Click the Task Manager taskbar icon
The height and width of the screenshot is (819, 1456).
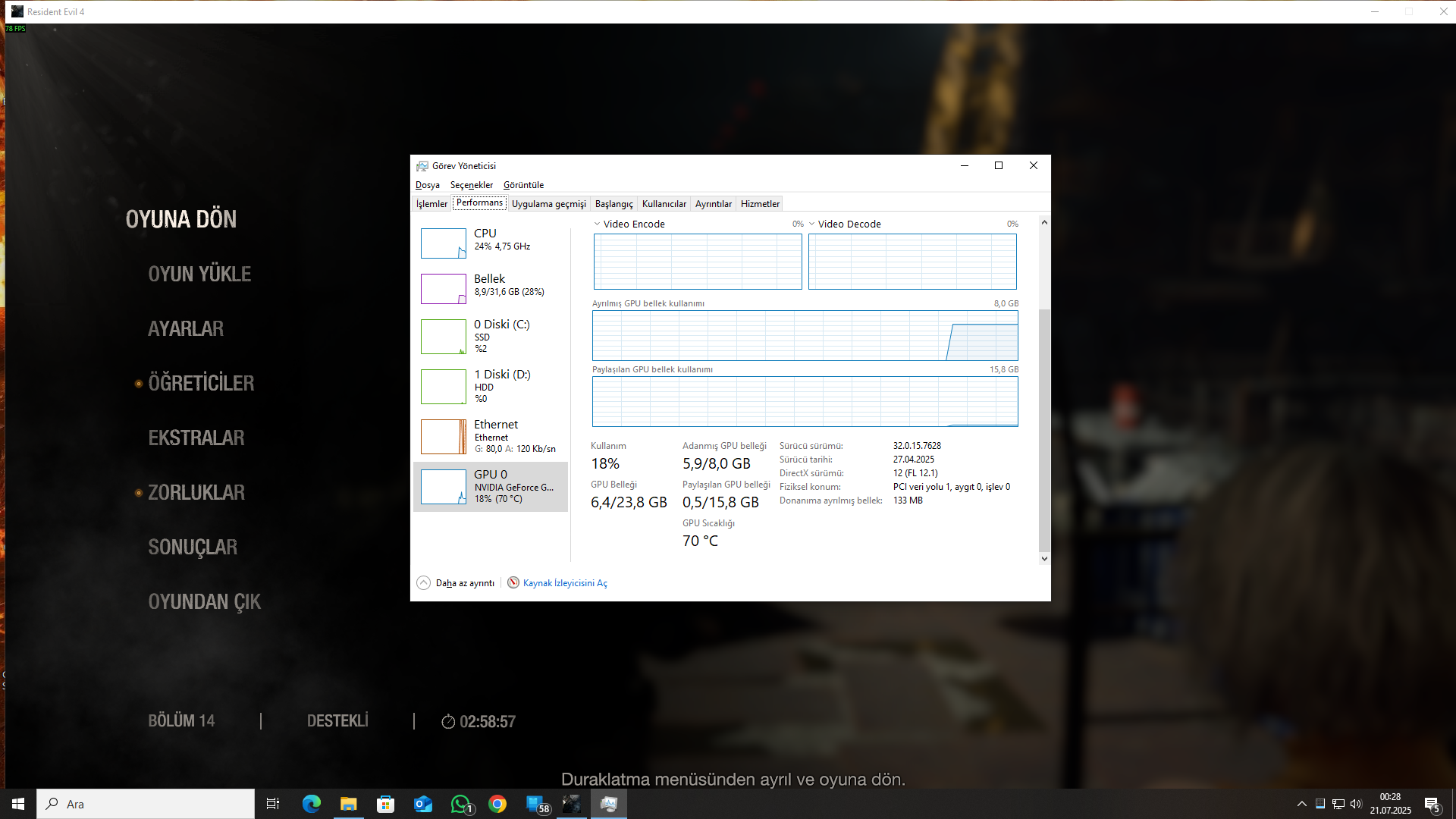pyautogui.click(x=609, y=804)
